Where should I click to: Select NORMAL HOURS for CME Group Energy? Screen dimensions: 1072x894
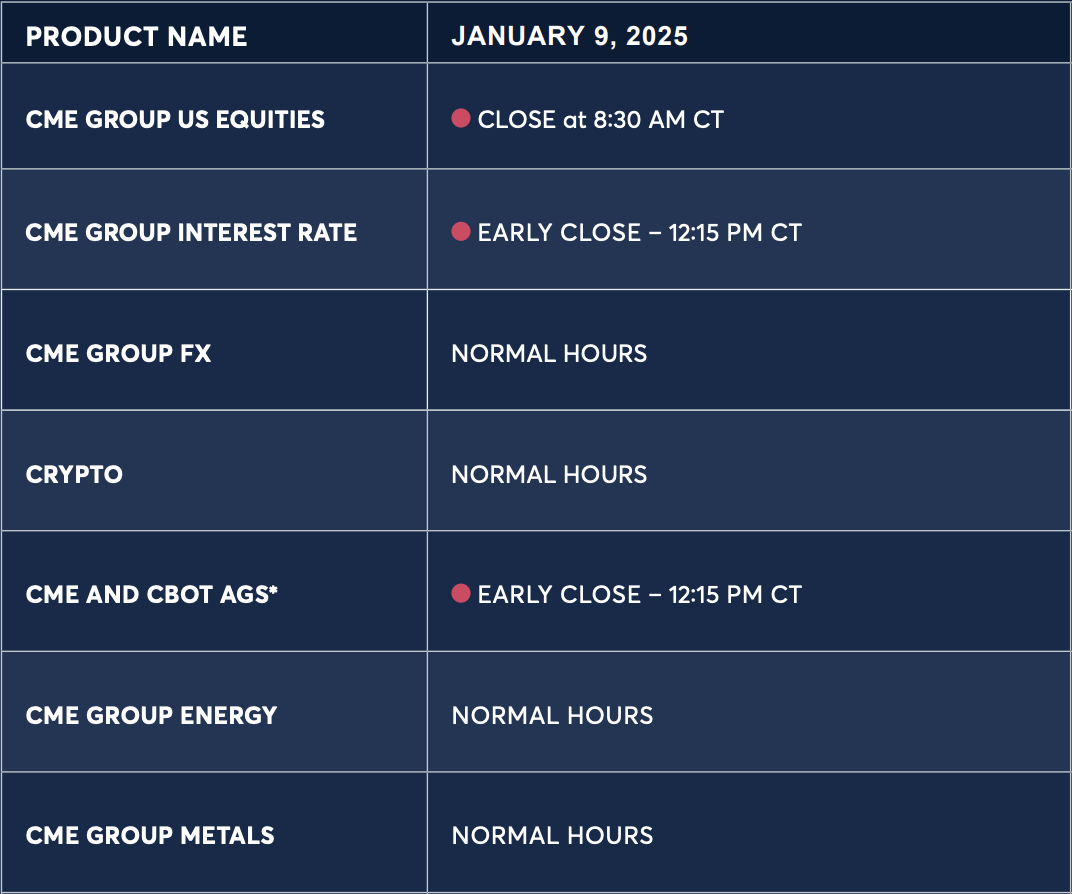coord(552,715)
